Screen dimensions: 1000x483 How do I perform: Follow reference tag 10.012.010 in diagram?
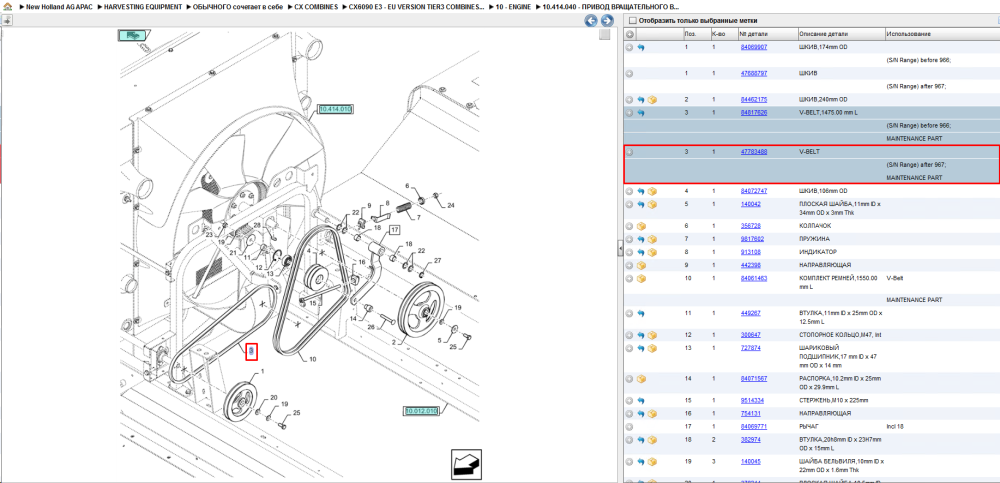click(x=421, y=410)
